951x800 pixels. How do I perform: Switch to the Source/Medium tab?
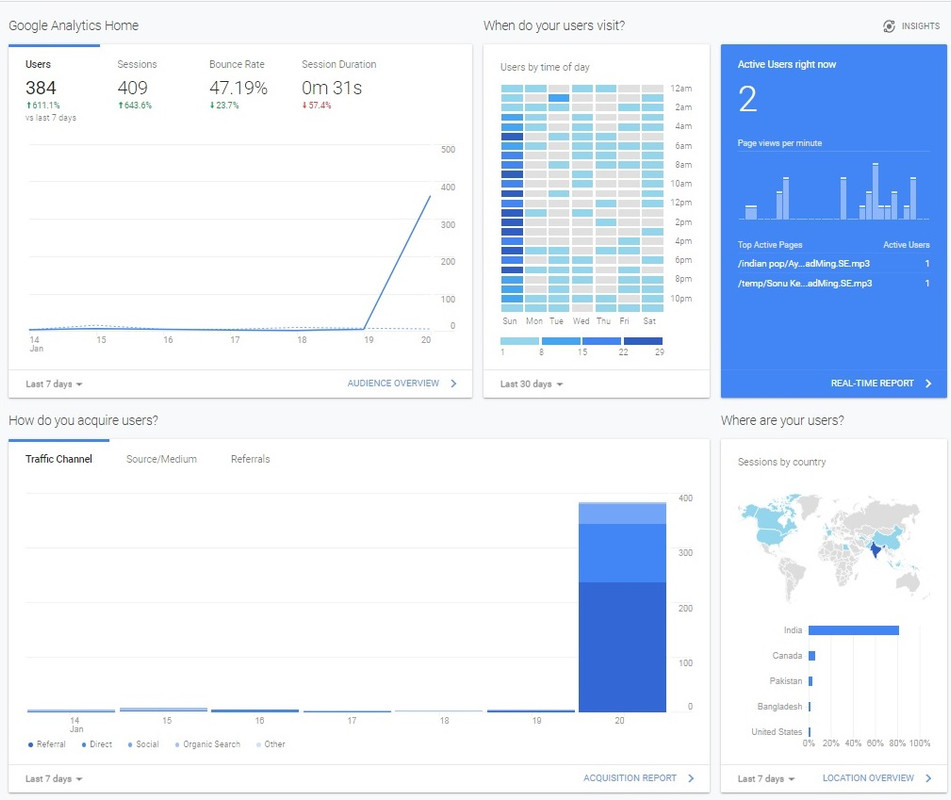[161, 459]
